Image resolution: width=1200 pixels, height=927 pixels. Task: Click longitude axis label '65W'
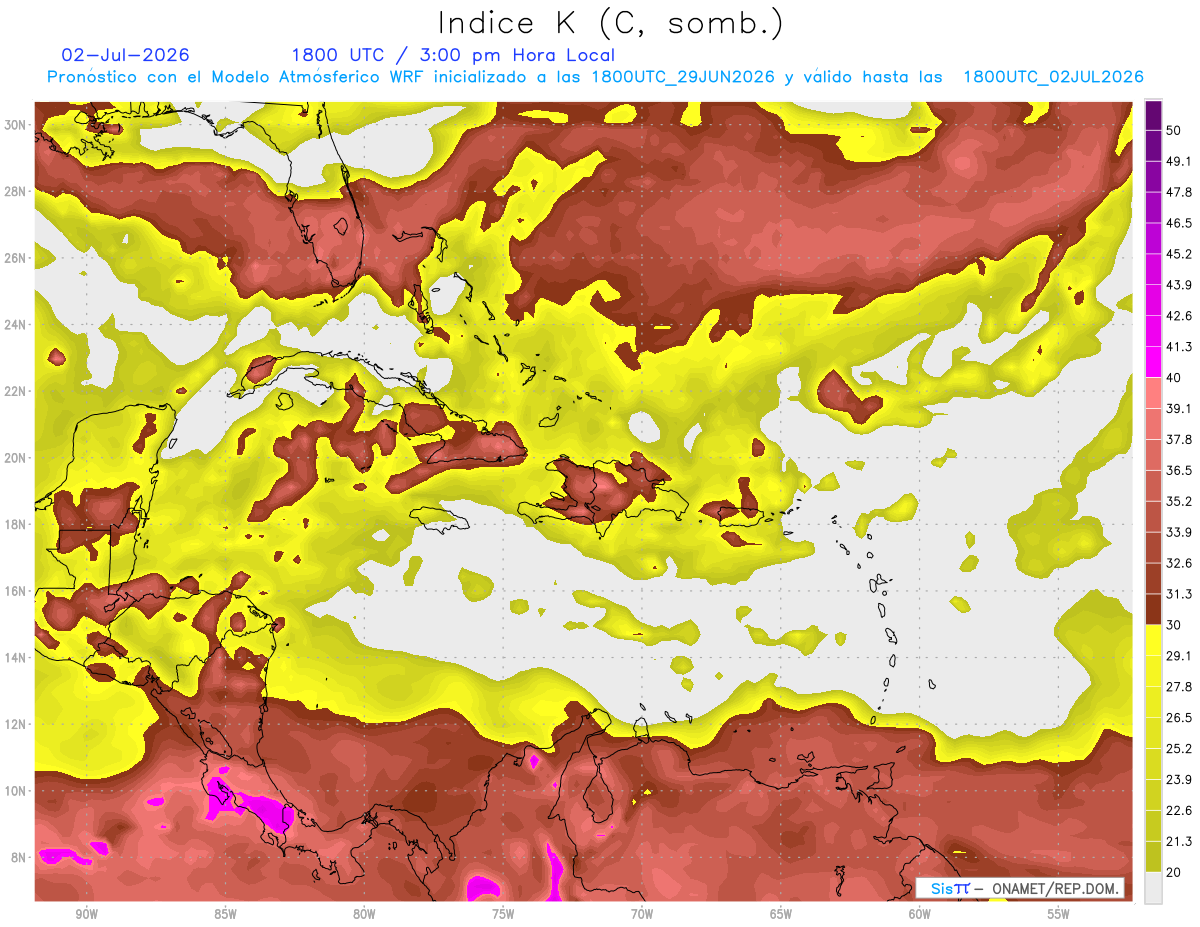click(781, 914)
